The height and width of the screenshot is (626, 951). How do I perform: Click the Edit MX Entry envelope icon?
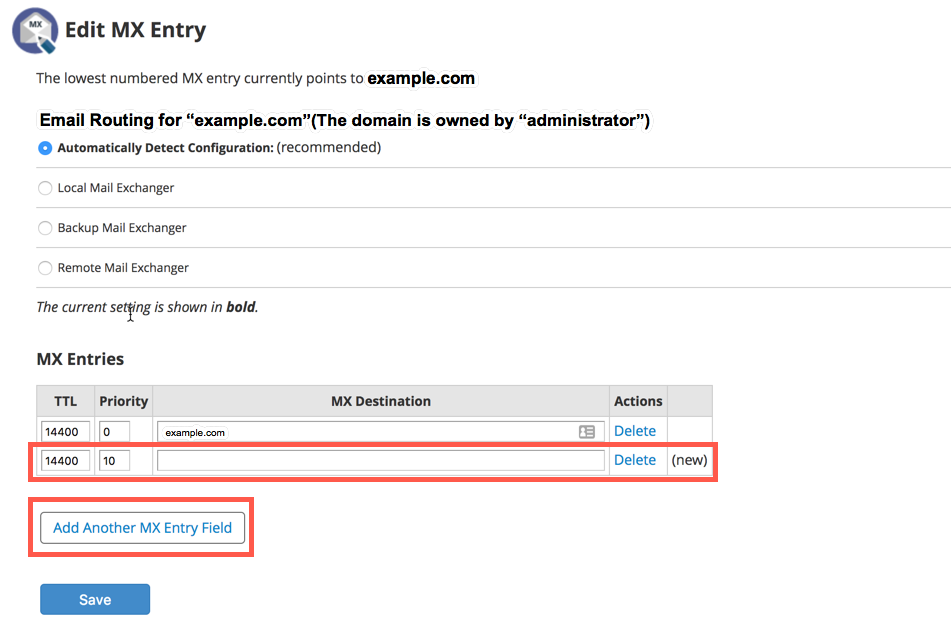[34, 30]
